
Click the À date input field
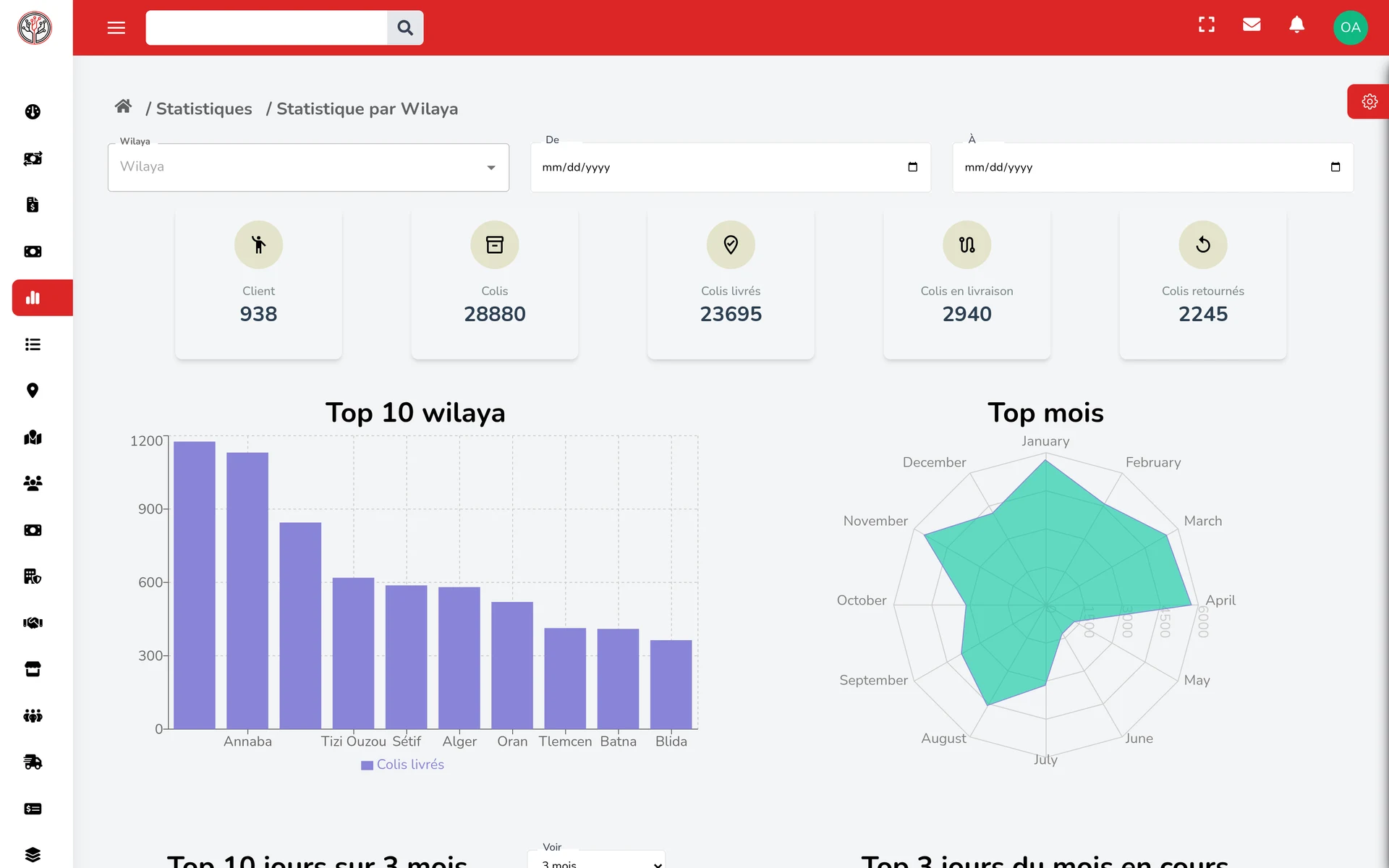pyautogui.click(x=1152, y=167)
